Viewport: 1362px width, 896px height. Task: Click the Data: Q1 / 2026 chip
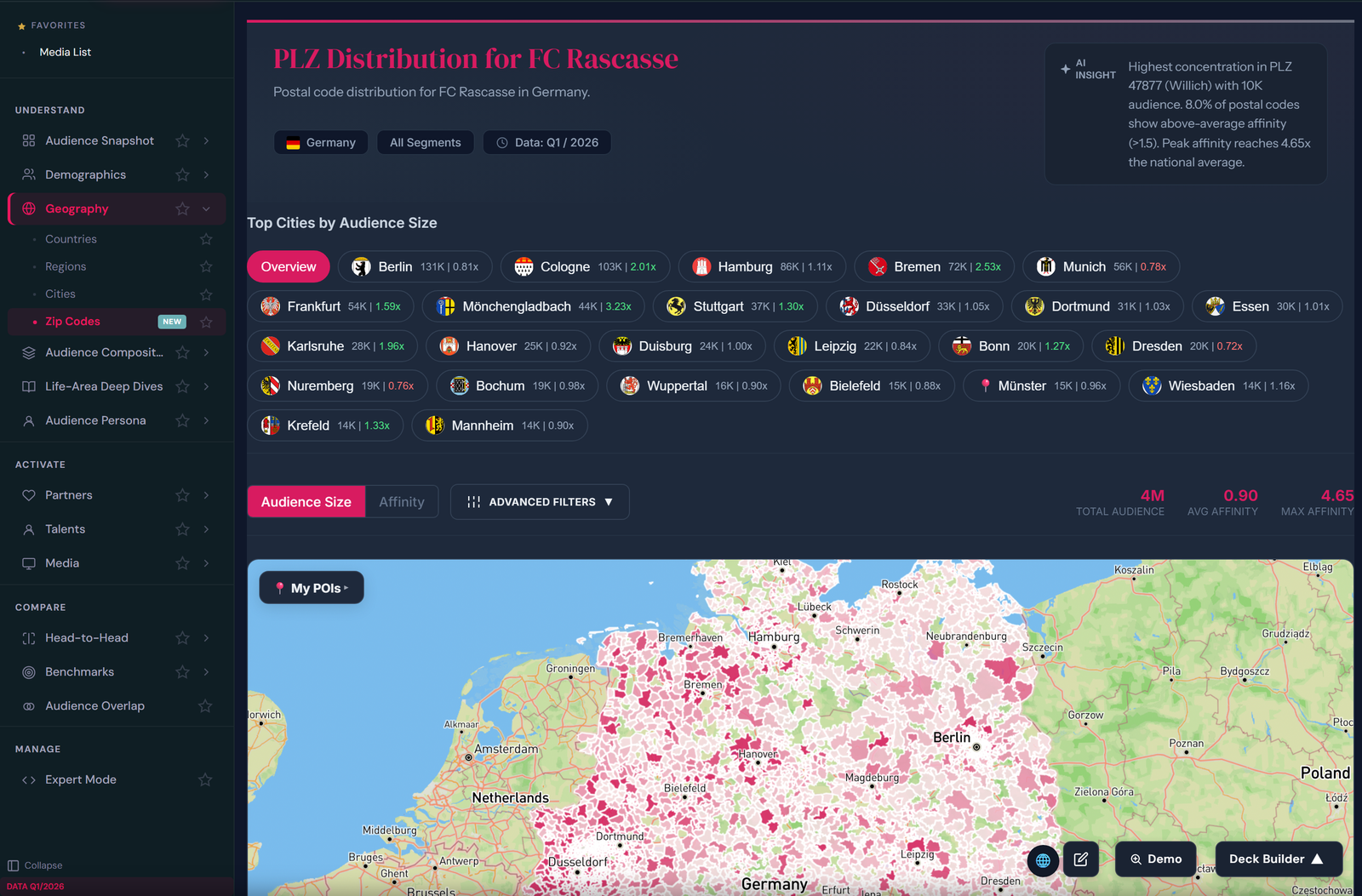[x=547, y=142]
